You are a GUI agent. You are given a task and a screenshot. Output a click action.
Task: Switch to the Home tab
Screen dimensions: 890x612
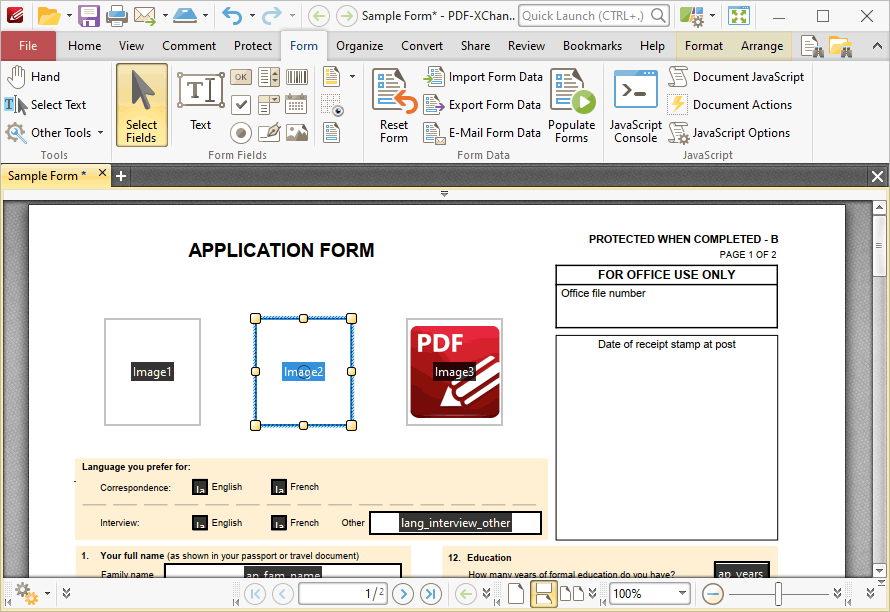[x=85, y=46]
